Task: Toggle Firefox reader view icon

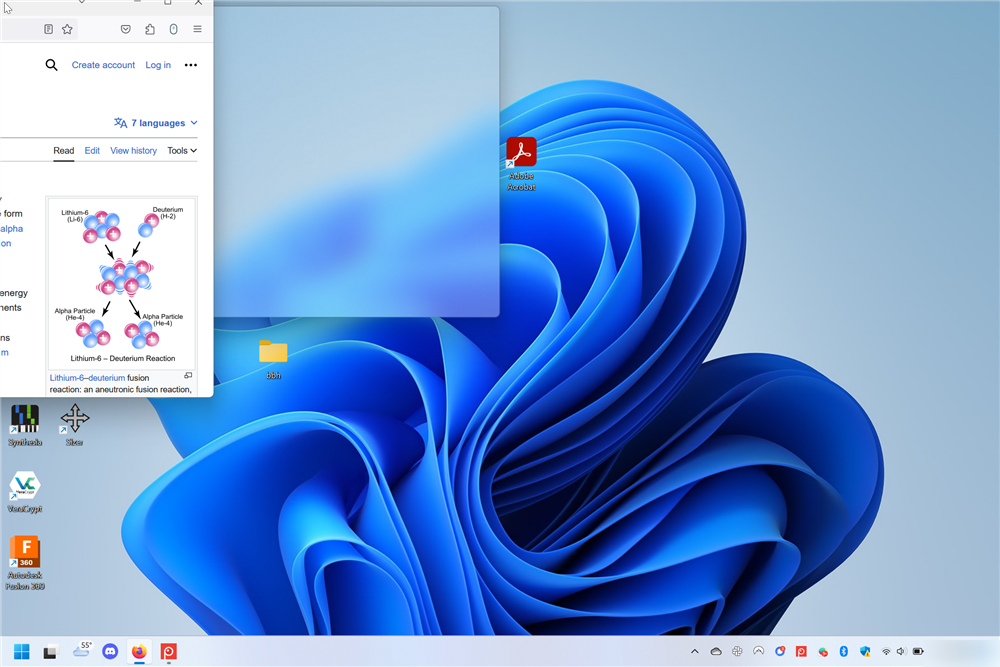Action: pos(49,30)
